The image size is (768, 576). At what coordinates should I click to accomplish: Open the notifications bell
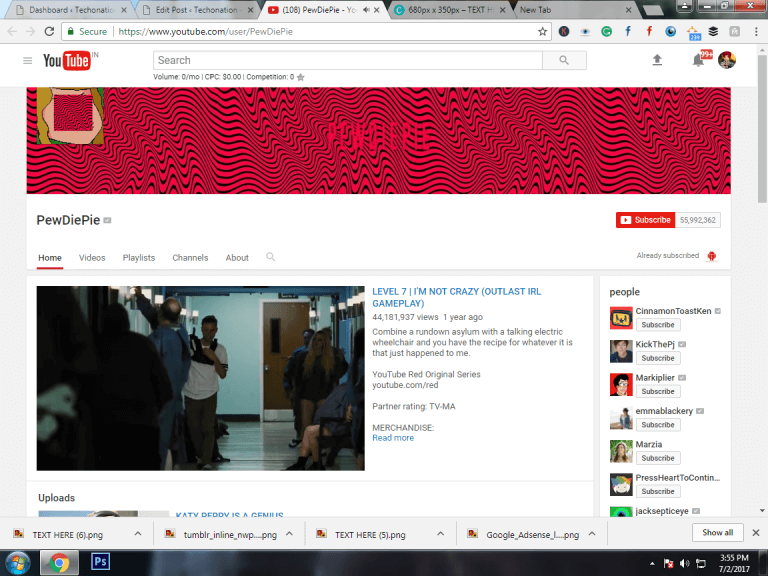698,61
